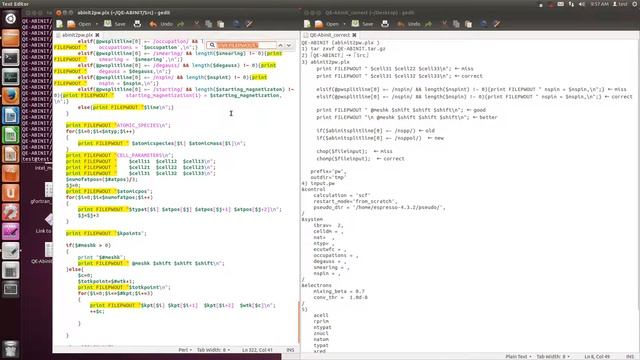Save abinit2pw.plx in left gedit

point(115,24)
